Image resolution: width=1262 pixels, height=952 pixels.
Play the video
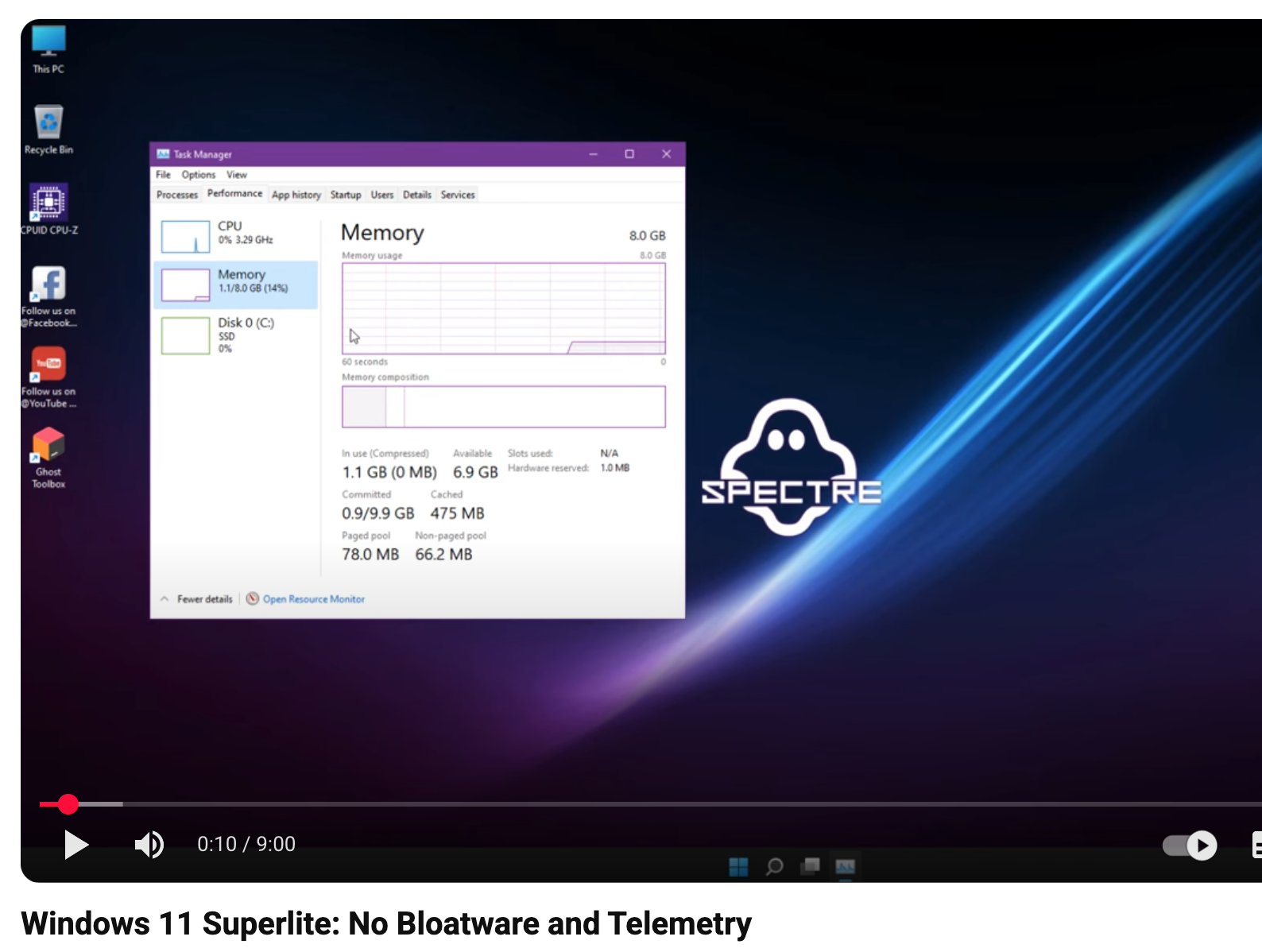76,844
